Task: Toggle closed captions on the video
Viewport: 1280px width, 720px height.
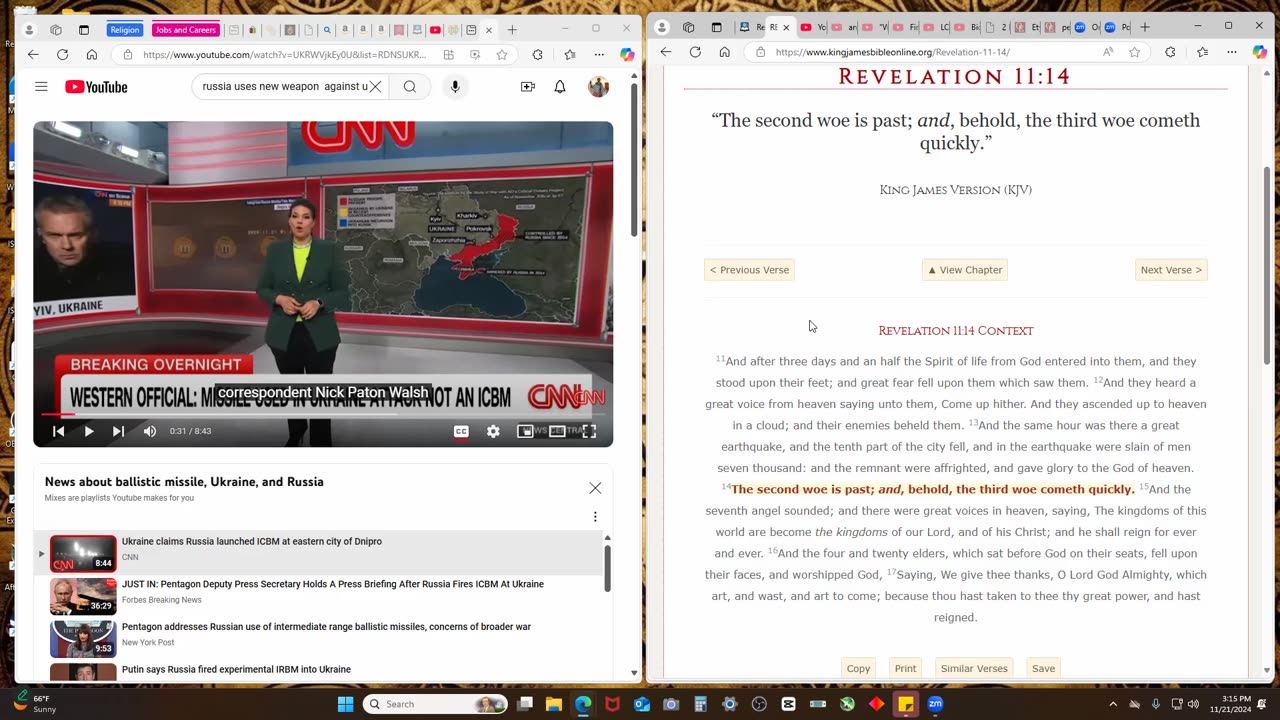Action: tap(461, 431)
